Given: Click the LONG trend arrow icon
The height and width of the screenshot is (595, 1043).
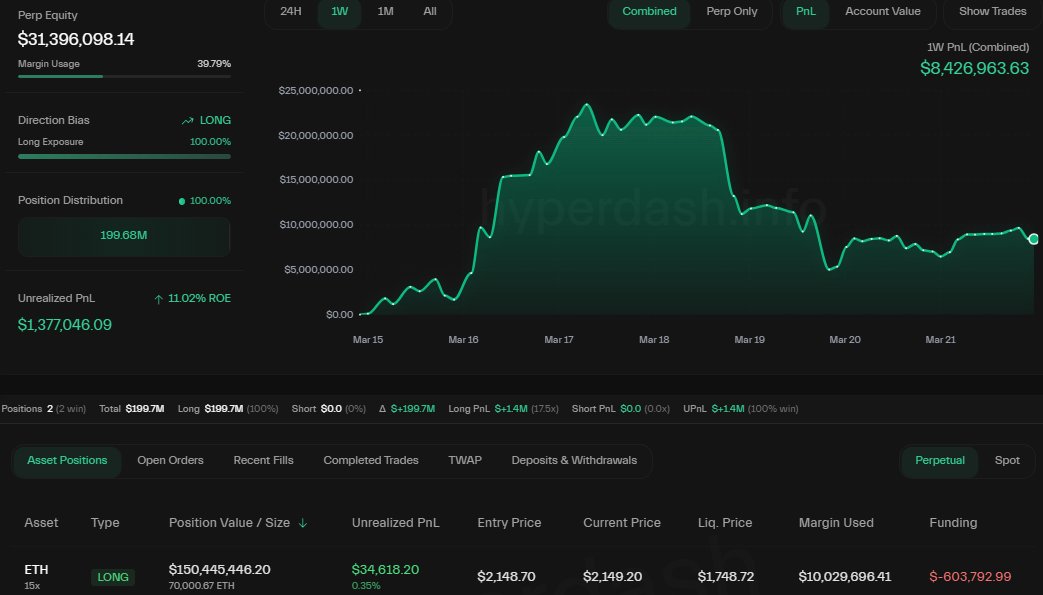Looking at the screenshot, I should tap(188, 120).
